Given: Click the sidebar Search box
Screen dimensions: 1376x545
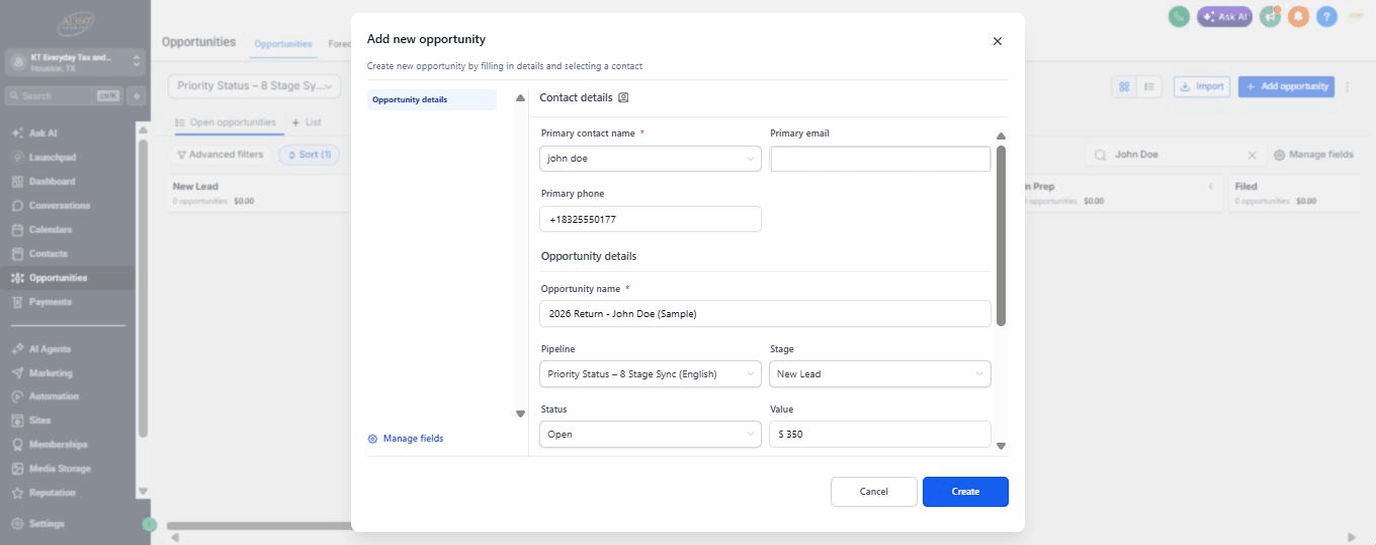Looking at the screenshot, I should [64, 96].
